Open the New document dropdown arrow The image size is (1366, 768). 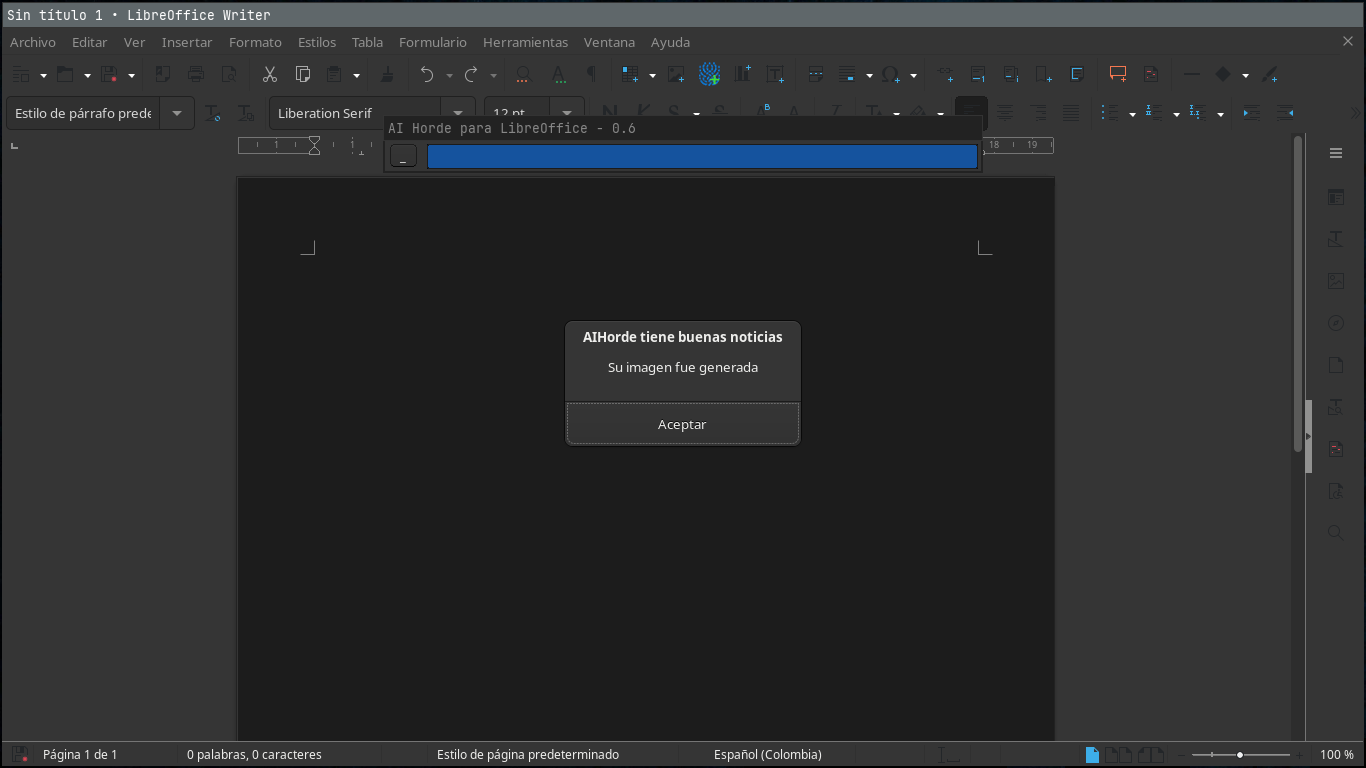43,75
